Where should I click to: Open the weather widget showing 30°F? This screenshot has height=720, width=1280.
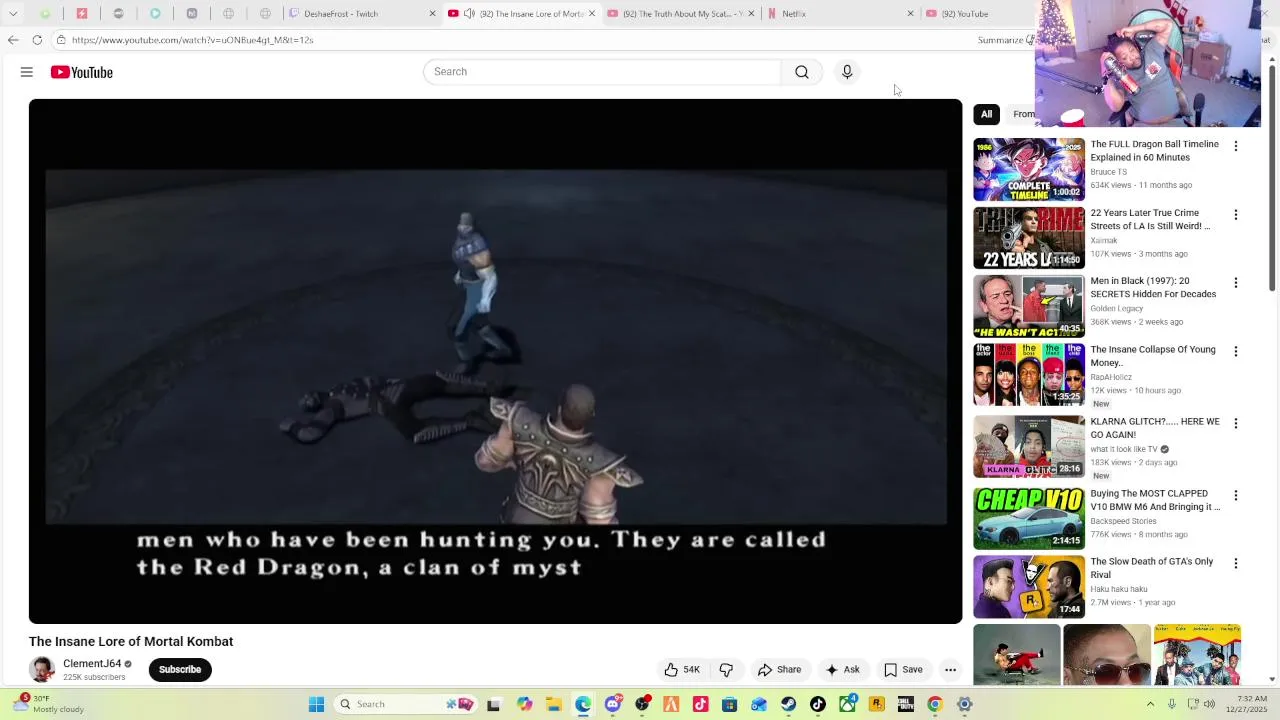50,704
